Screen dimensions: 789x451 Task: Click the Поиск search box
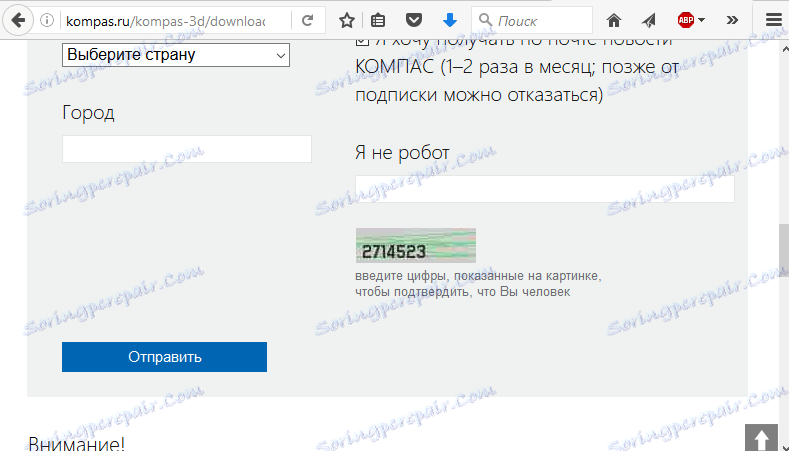(532, 21)
